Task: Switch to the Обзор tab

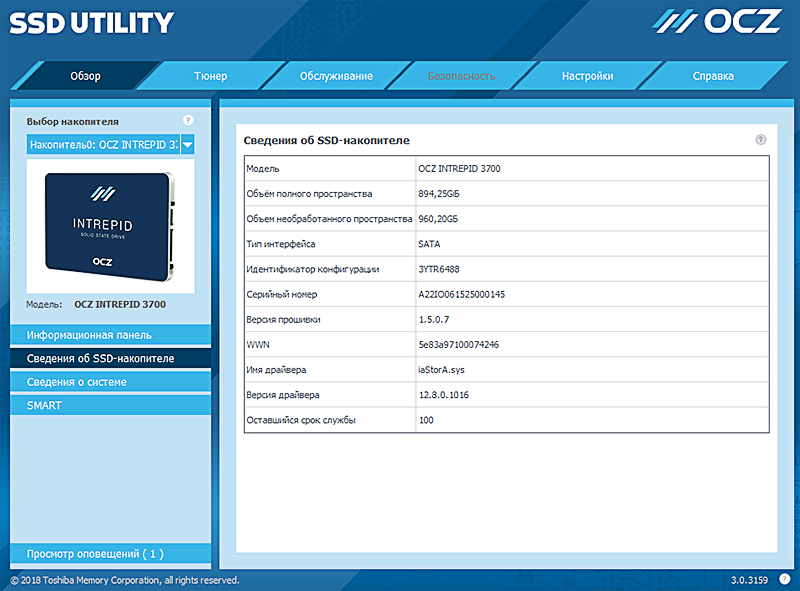Action: pyautogui.click(x=85, y=76)
